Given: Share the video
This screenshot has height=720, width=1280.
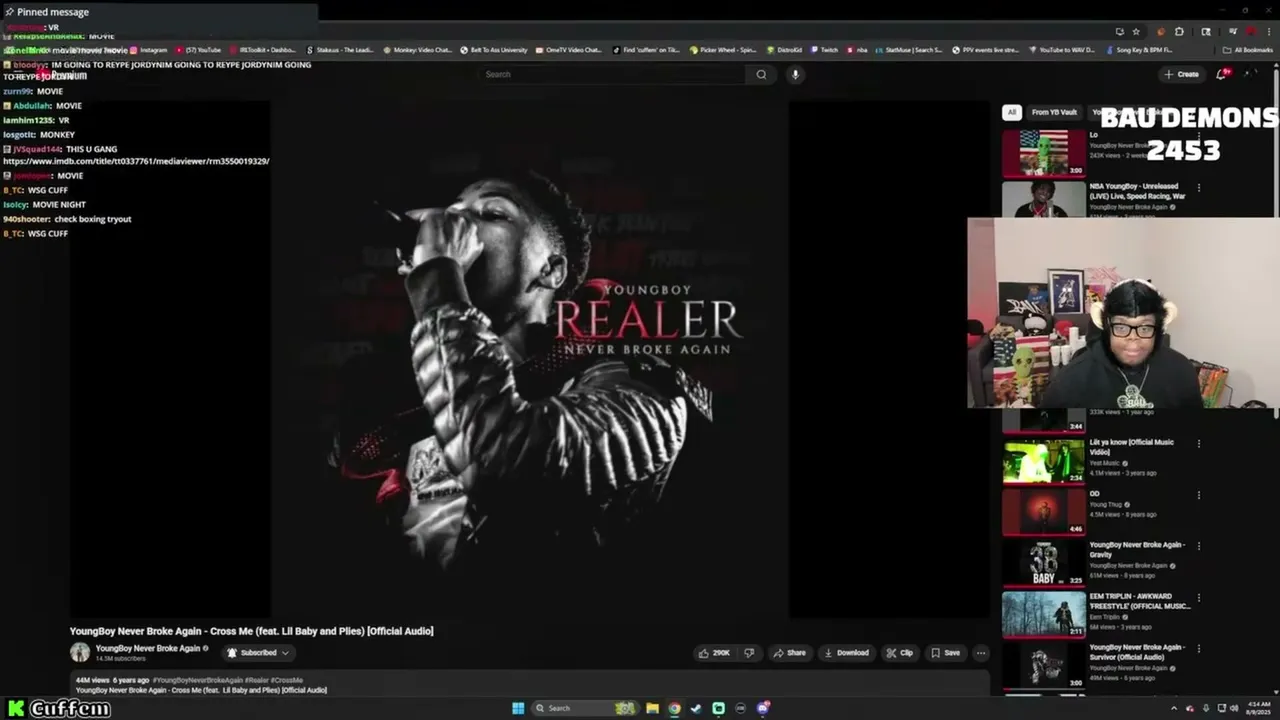Looking at the screenshot, I should [789, 653].
